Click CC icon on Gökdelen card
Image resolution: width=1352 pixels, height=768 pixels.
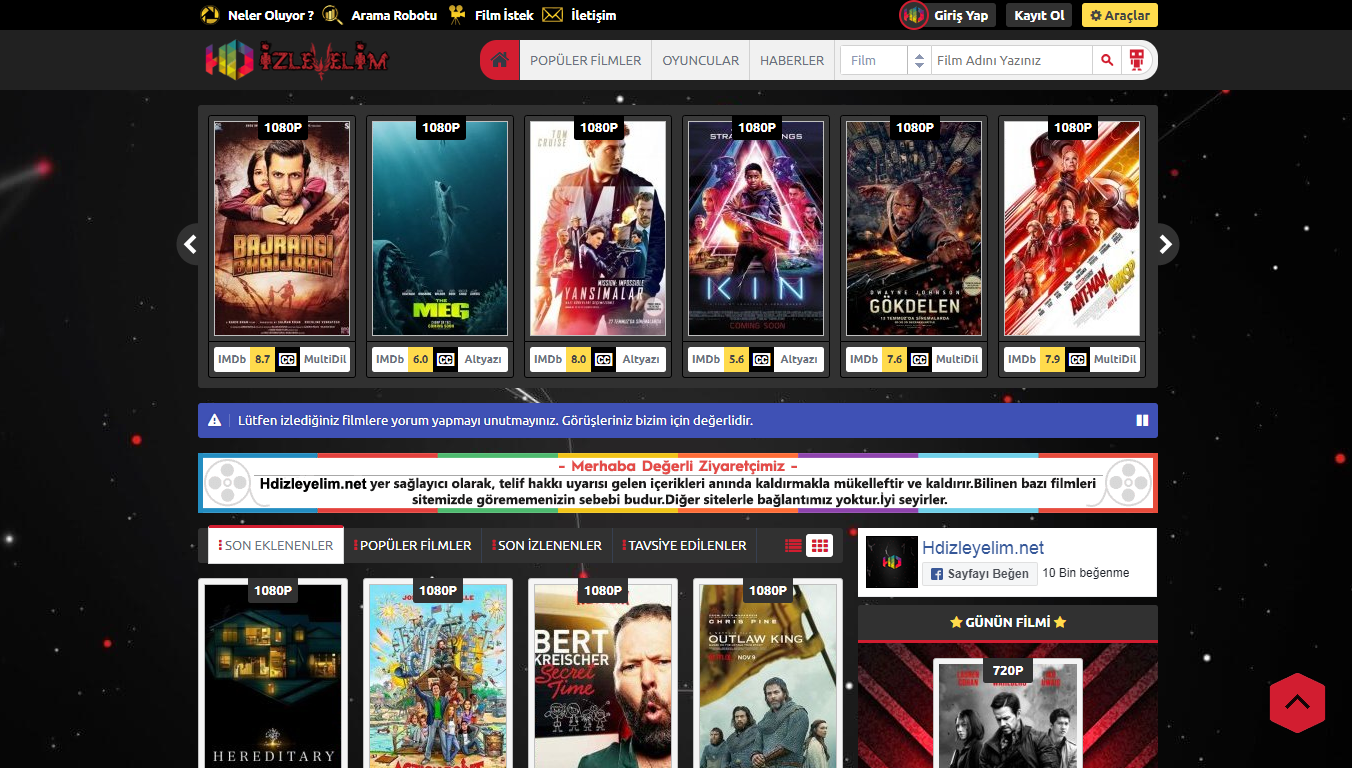(x=919, y=359)
